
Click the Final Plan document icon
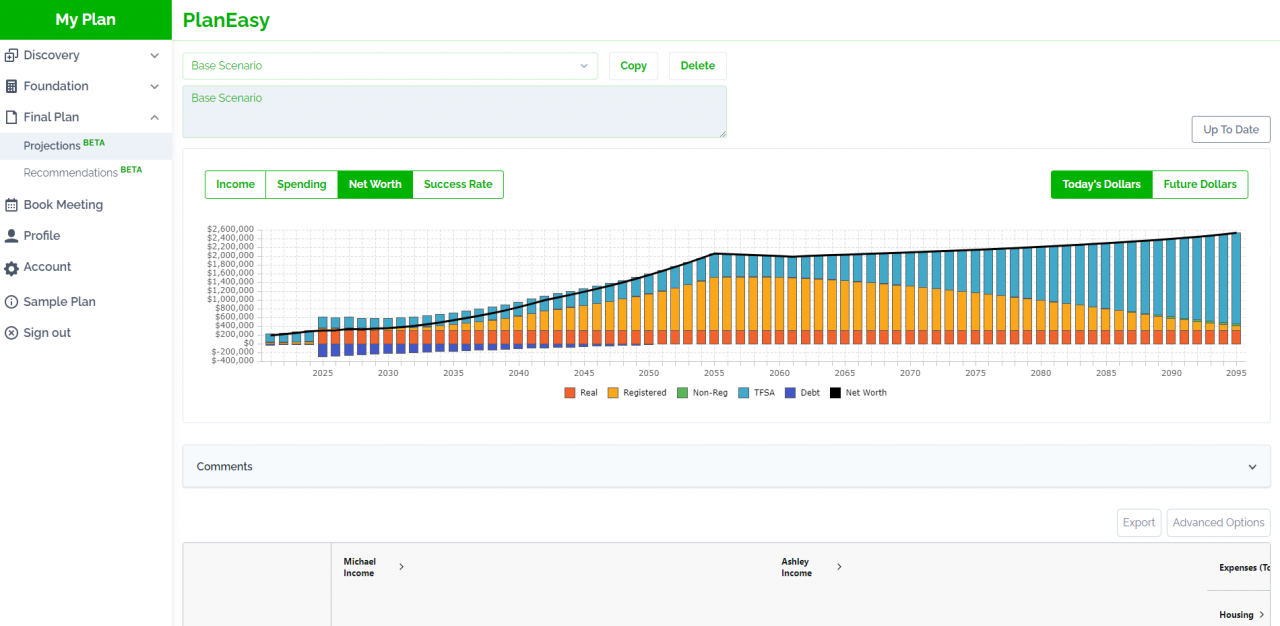12,117
